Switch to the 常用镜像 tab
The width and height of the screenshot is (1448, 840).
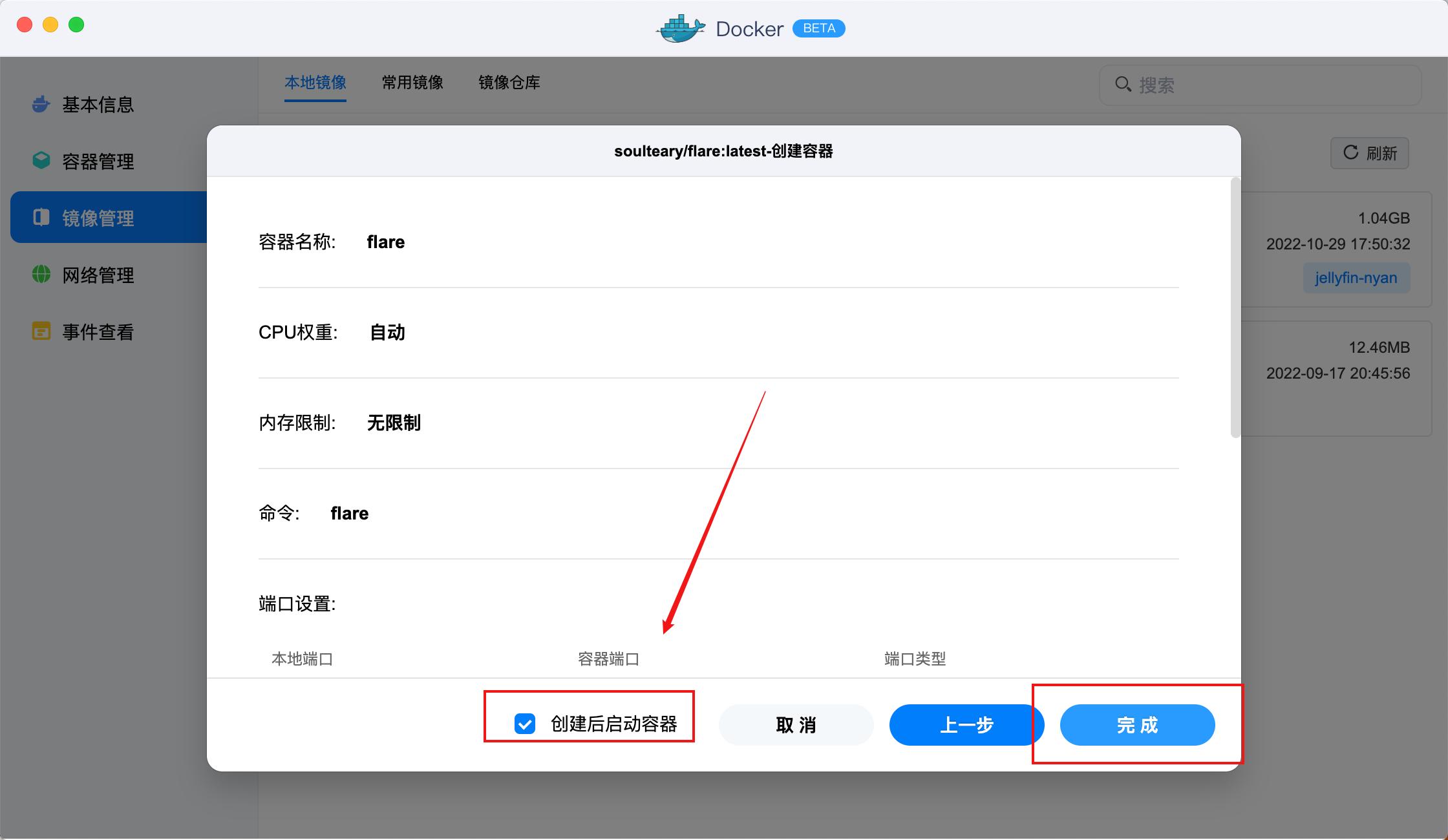[x=412, y=83]
